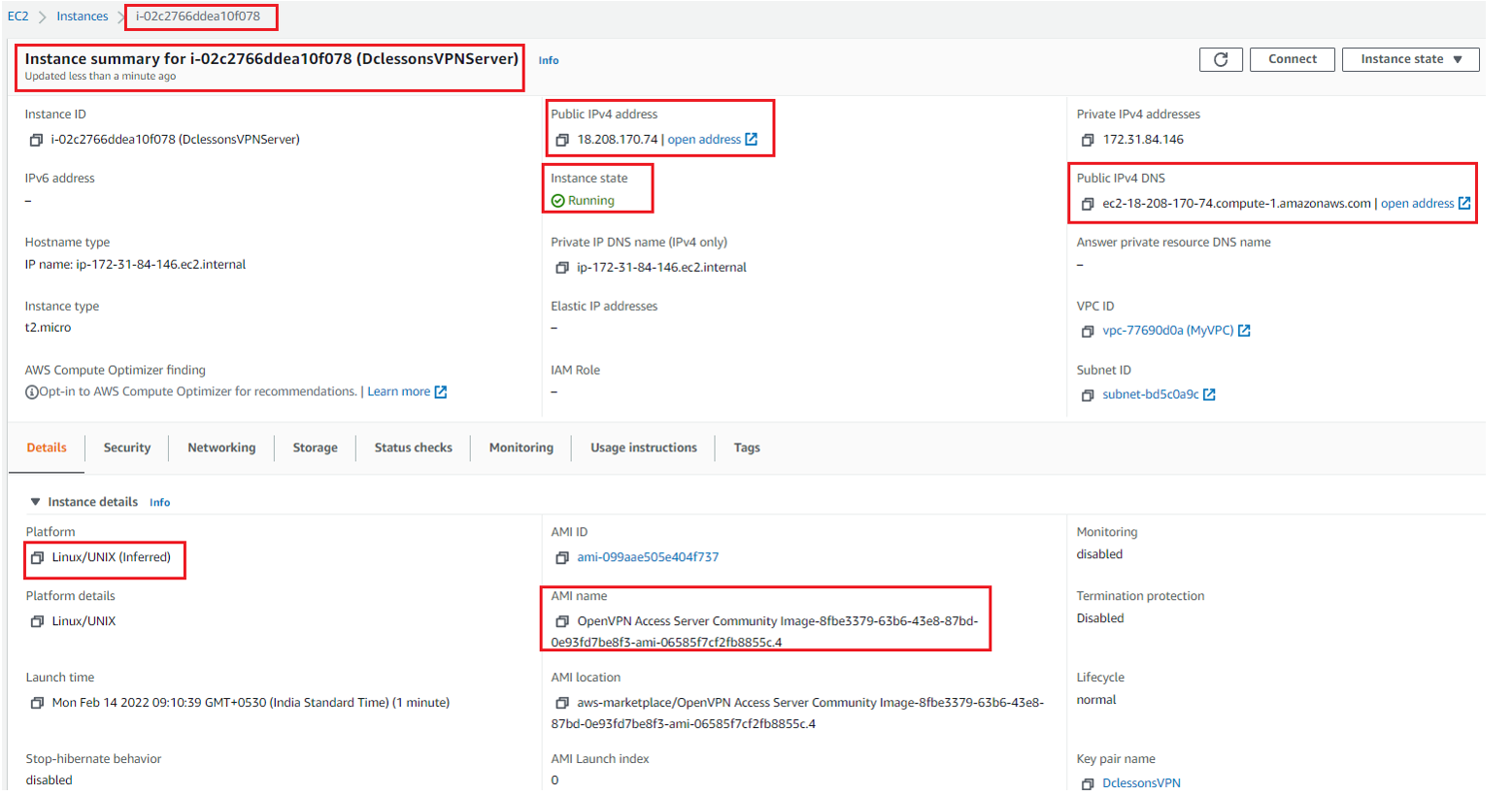The image size is (1512, 796).
Task: Copy the Public IPv4 DNS name
Action: tap(1087, 204)
